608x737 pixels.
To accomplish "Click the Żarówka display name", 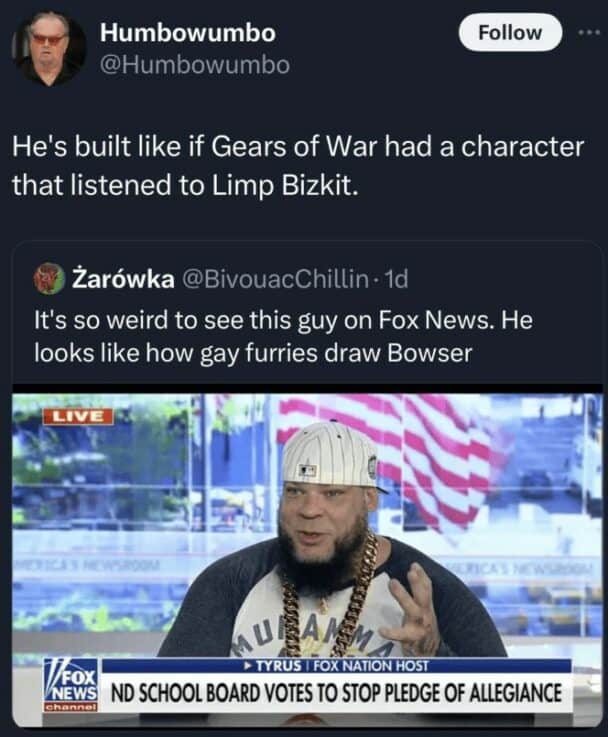I will click(123, 279).
